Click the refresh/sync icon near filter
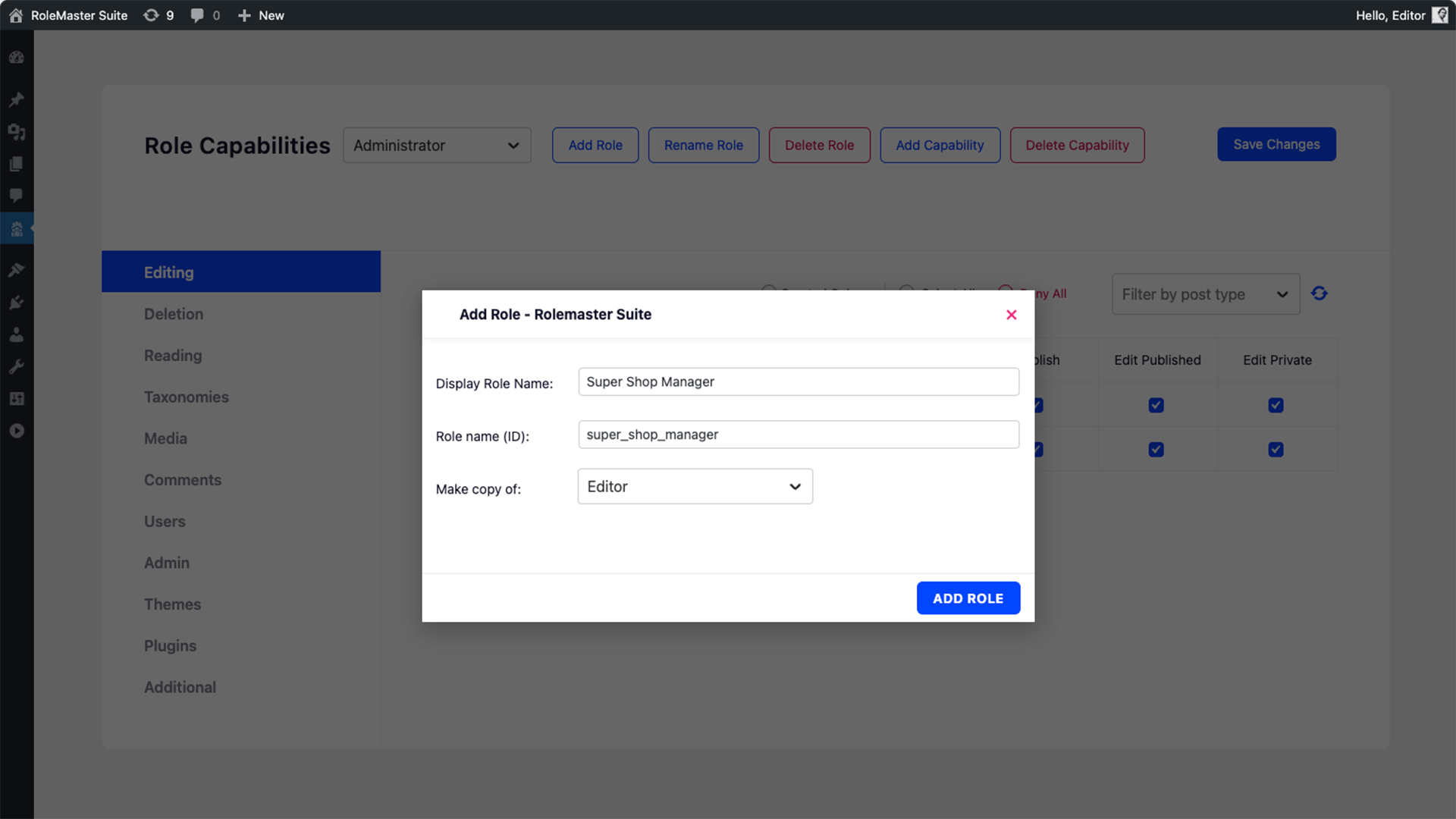The image size is (1456, 819). (x=1320, y=293)
